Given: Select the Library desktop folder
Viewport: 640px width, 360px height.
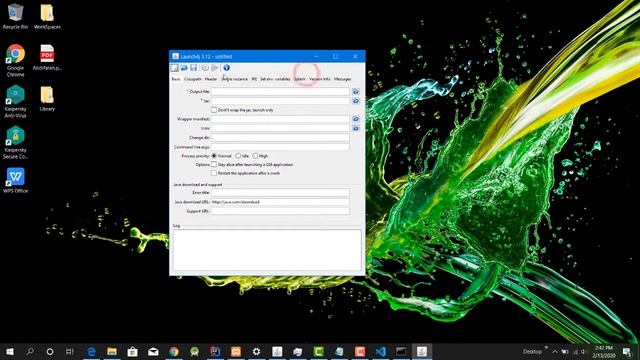Looking at the screenshot, I should (x=47, y=98).
